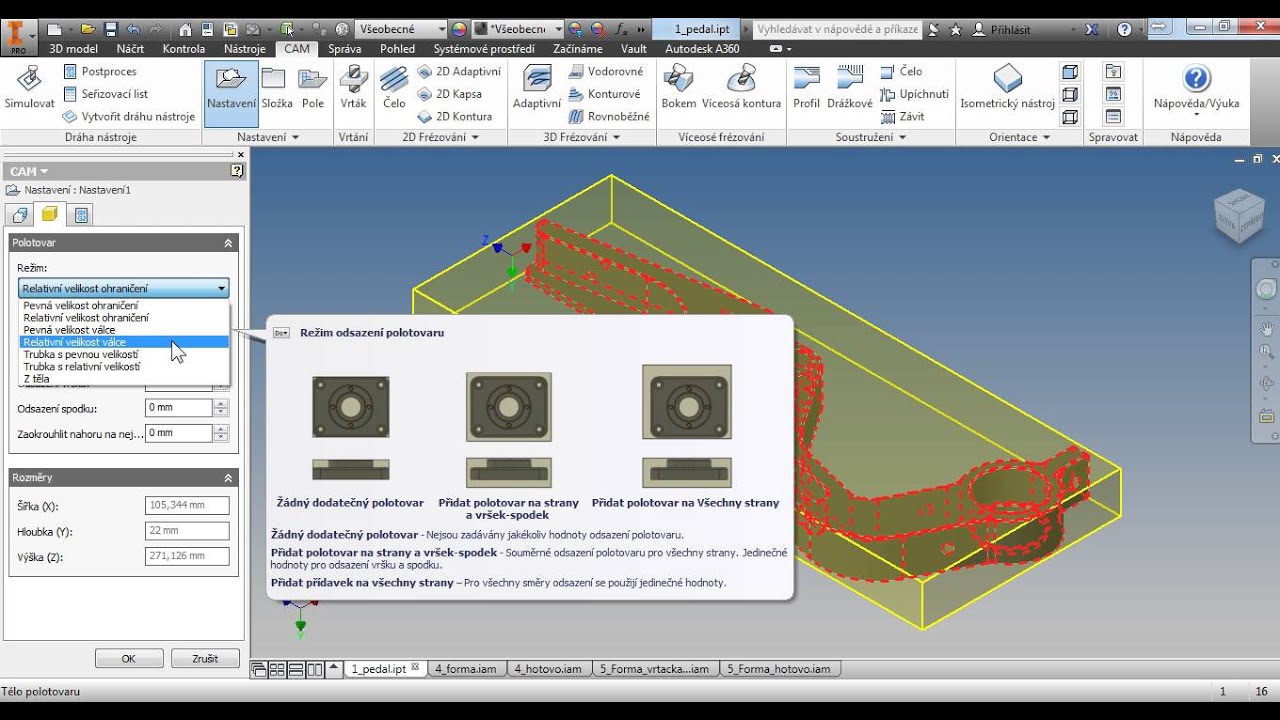Click the Zrušit button
1280x720 pixels.
[x=206, y=659]
